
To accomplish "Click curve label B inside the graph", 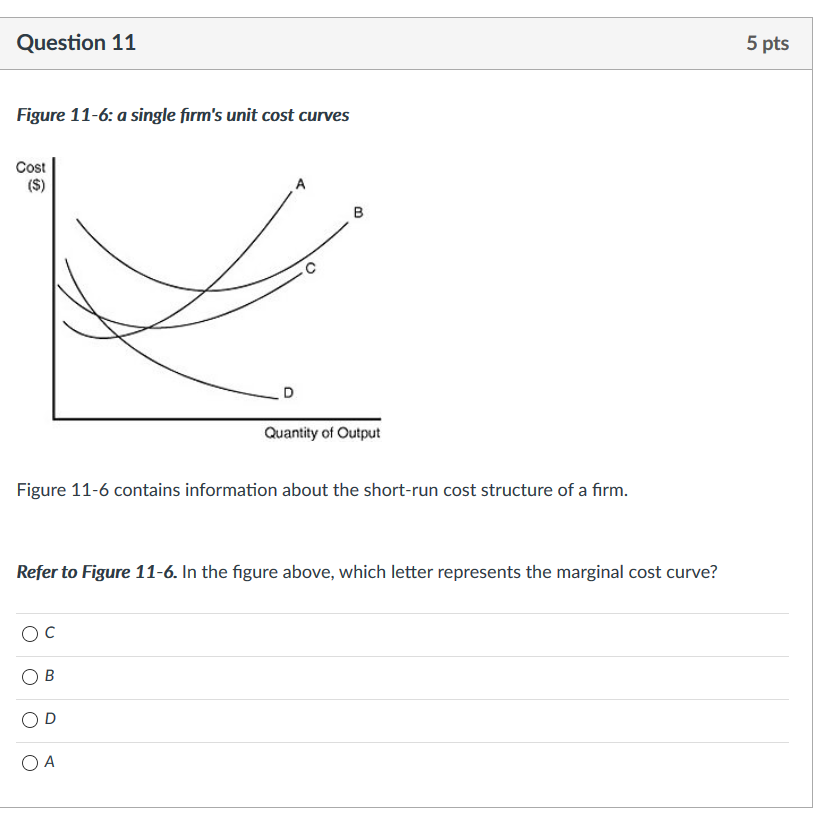I will point(358,212).
